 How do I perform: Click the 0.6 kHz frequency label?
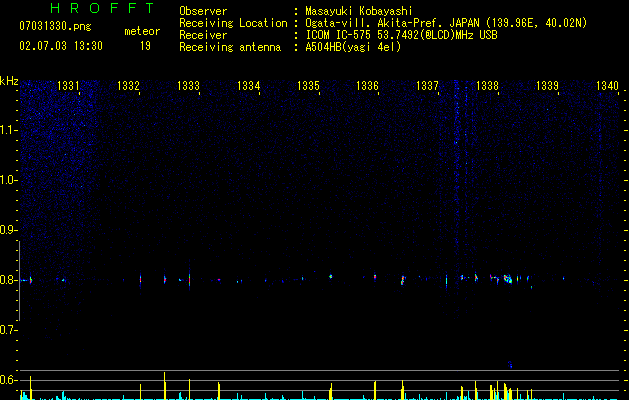pyautogui.click(x=8, y=380)
